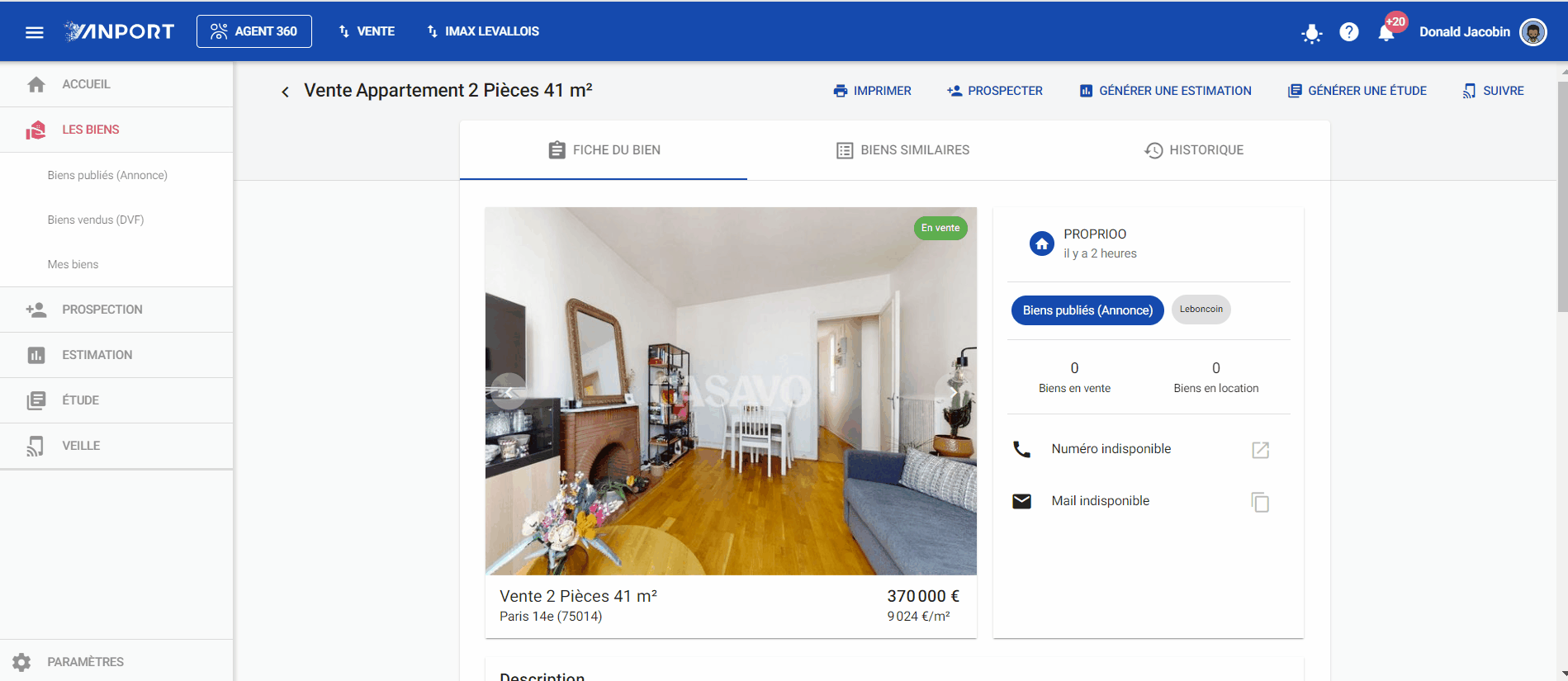
Task: Click the Prospecter button
Action: pyautogui.click(x=995, y=91)
